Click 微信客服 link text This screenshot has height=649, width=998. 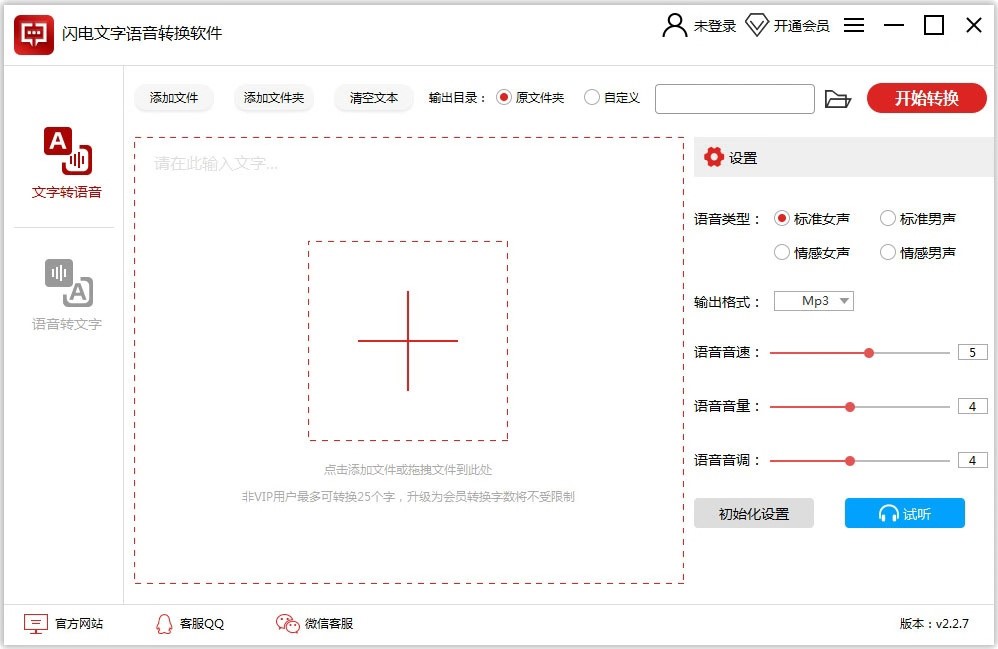click(329, 624)
